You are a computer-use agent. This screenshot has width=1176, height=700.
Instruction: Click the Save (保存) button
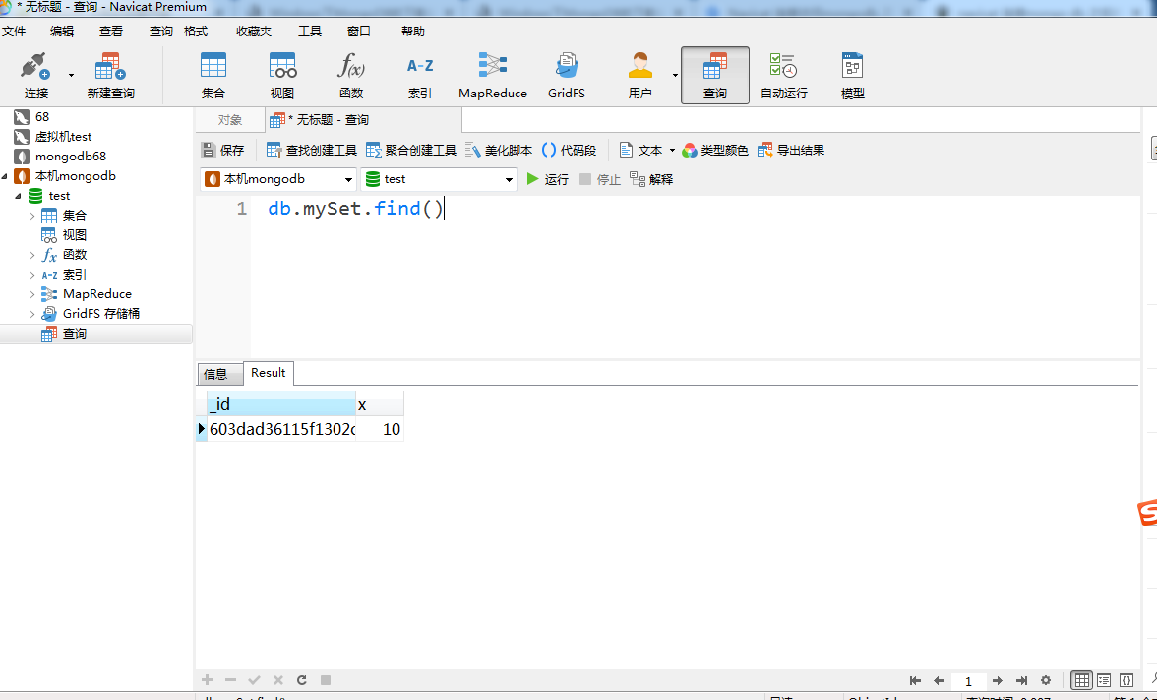coord(223,150)
